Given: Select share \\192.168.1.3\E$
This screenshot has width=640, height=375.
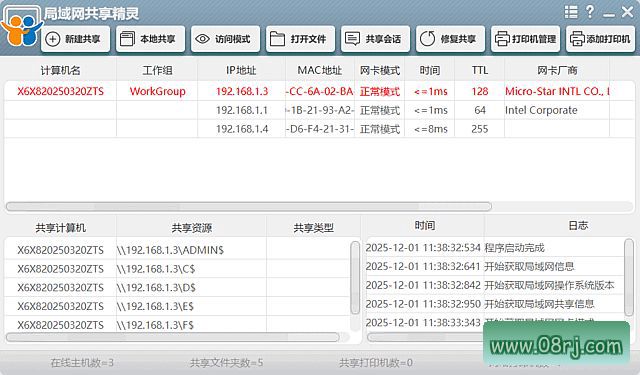Looking at the screenshot, I should (x=177, y=306).
